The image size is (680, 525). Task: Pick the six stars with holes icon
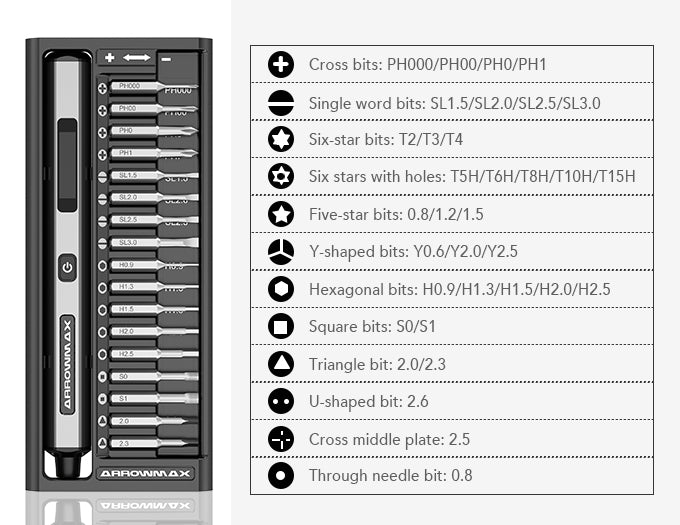tap(281, 177)
